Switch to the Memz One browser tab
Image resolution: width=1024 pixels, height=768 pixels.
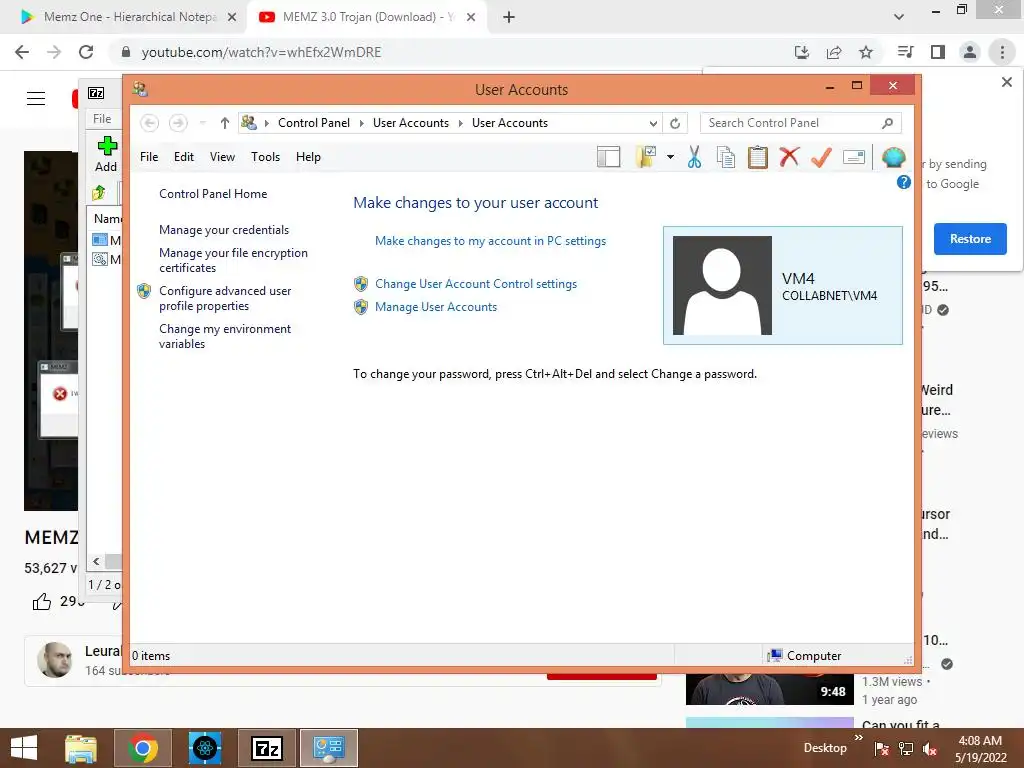[x=128, y=17]
